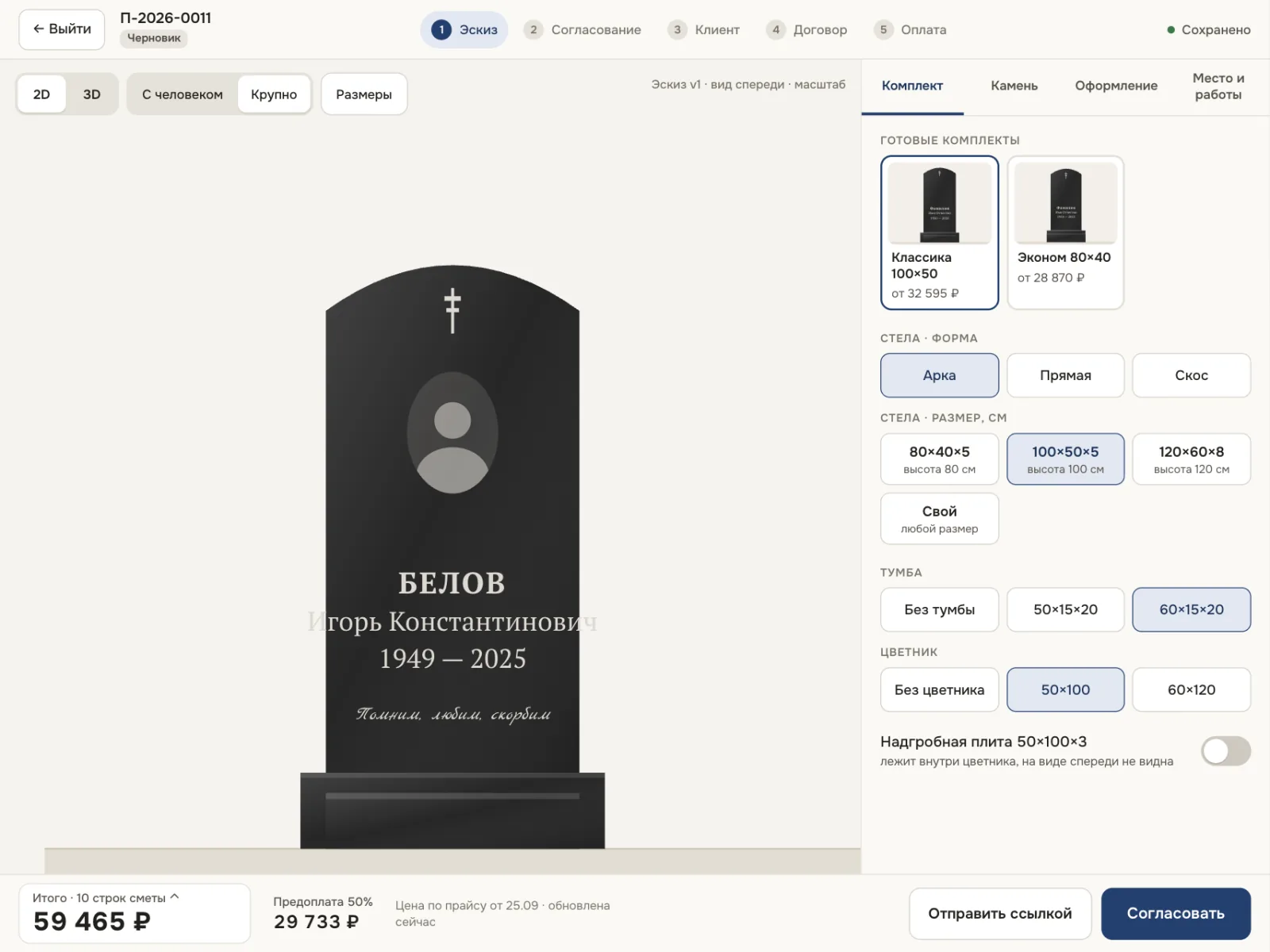Select Арка stele shape
Image resolution: width=1270 pixels, height=952 pixels.
pyautogui.click(x=939, y=375)
